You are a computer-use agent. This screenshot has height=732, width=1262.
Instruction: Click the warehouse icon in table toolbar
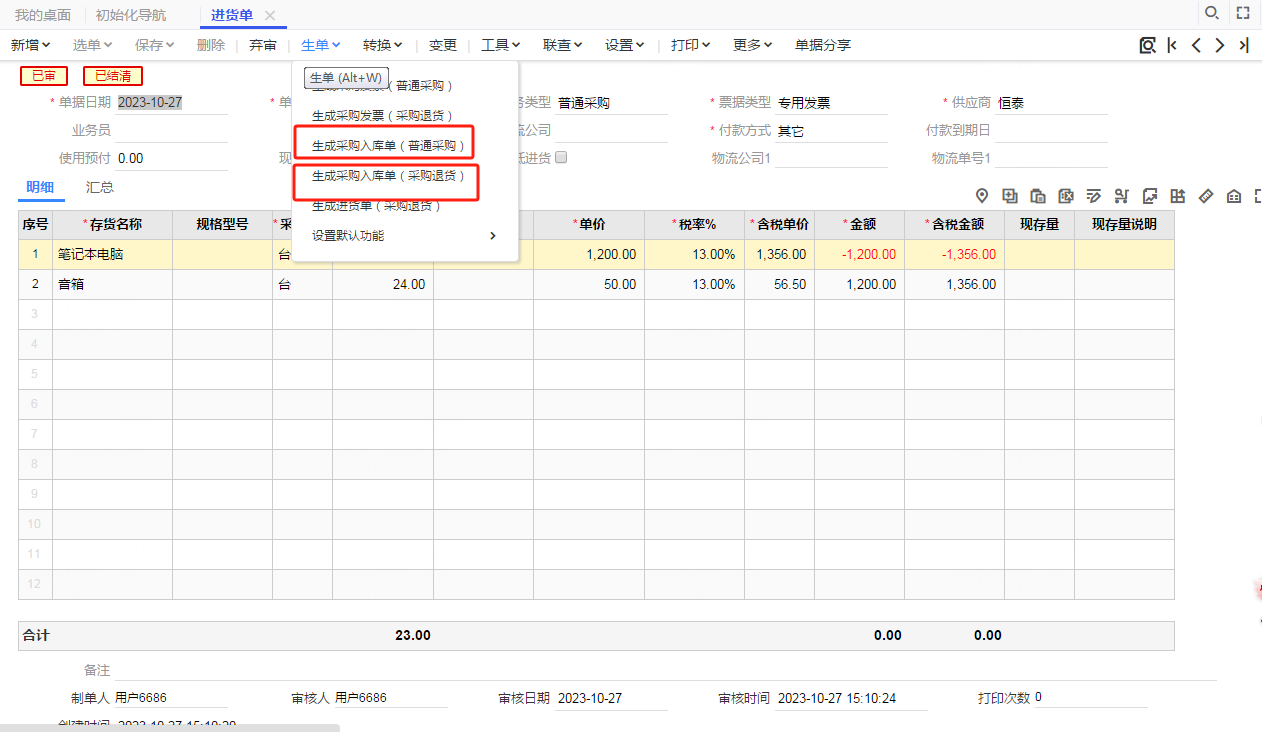coord(1234,196)
